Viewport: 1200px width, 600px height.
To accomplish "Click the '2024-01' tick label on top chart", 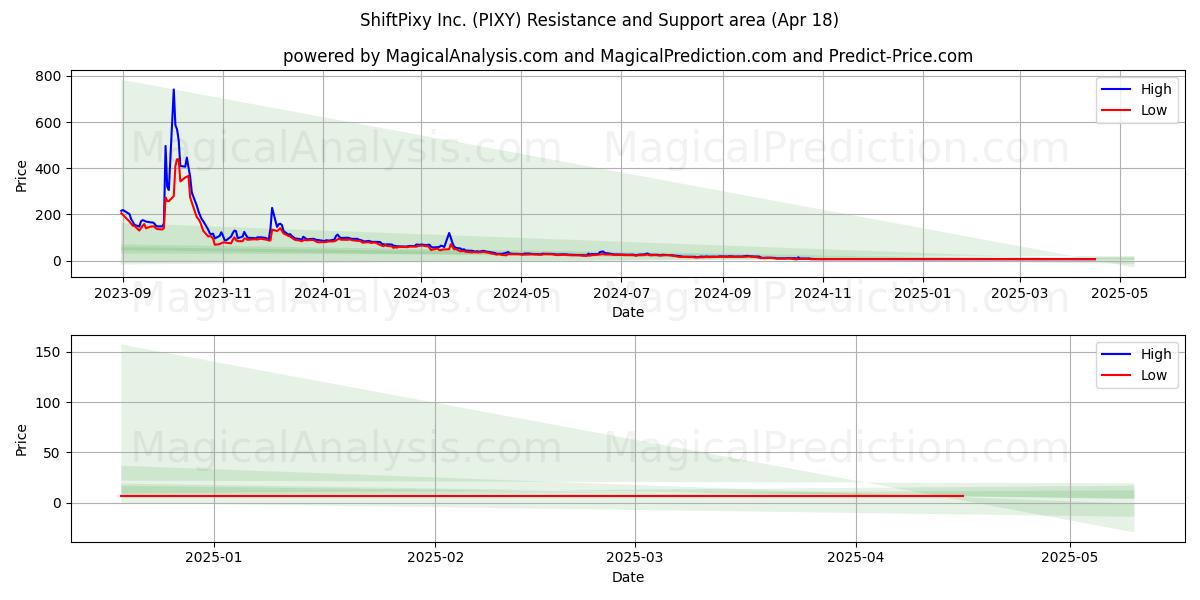I will [322, 293].
